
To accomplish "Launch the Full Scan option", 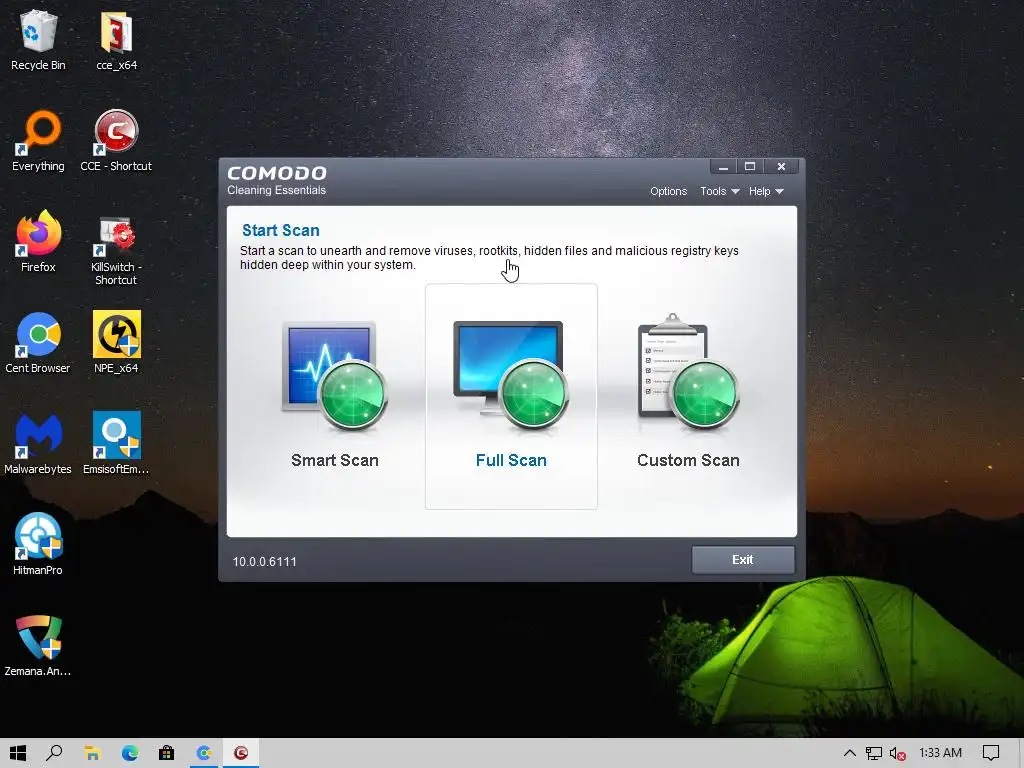I will point(511,396).
